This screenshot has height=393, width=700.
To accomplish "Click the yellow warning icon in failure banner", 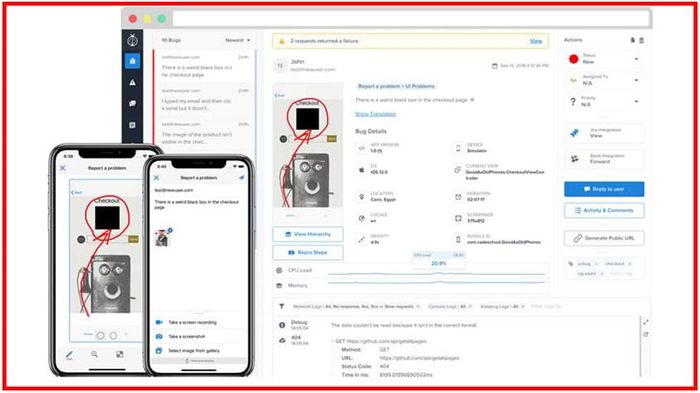I will pyautogui.click(x=282, y=41).
